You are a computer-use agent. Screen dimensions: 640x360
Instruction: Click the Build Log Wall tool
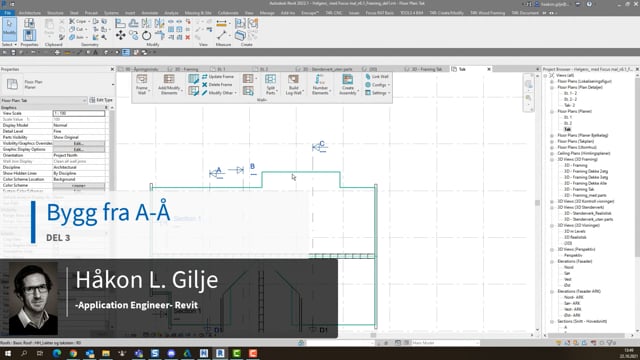pos(293,84)
